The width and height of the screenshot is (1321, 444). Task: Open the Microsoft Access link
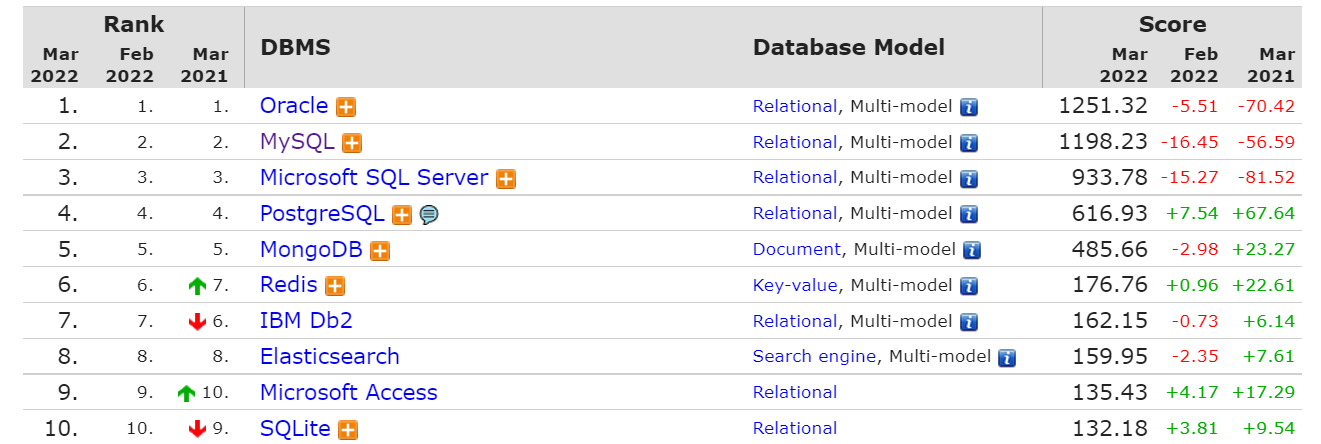348,392
